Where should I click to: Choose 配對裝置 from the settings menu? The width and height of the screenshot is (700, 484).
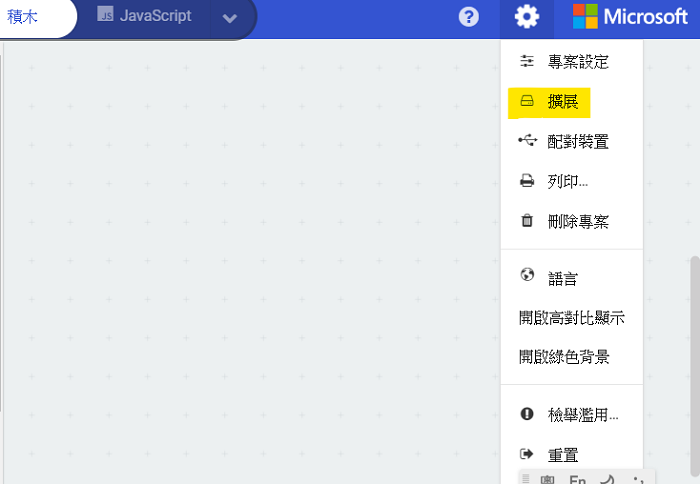tap(578, 142)
